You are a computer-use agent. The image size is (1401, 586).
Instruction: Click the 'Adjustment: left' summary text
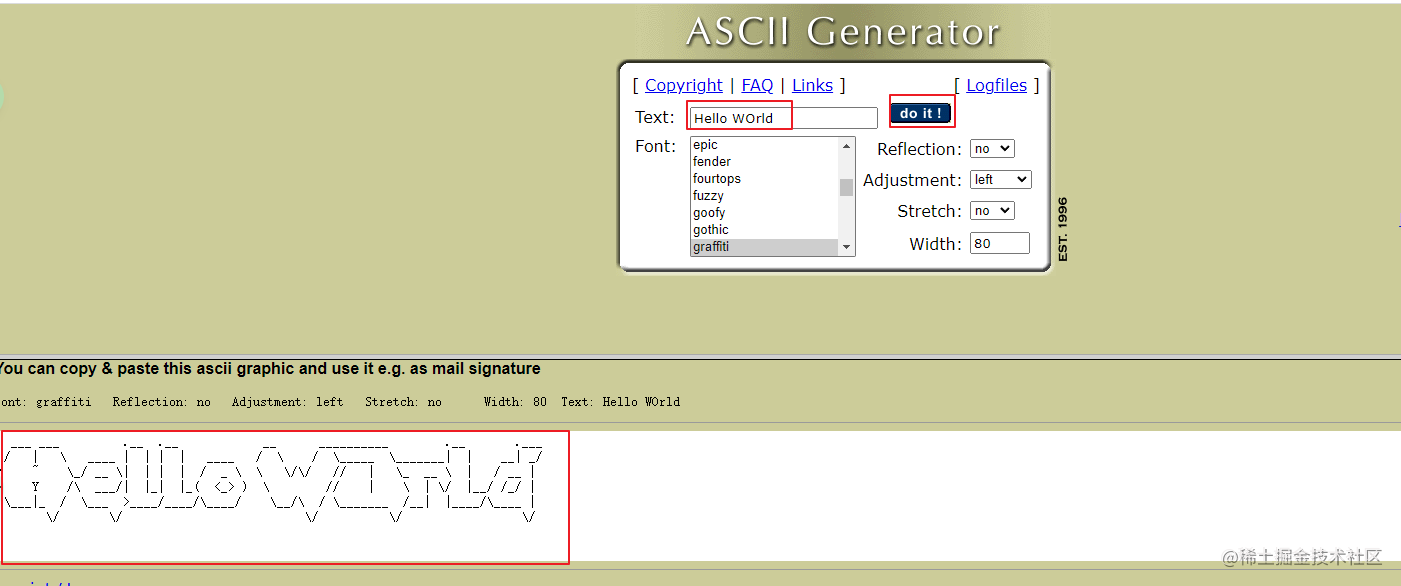[x=287, y=402]
